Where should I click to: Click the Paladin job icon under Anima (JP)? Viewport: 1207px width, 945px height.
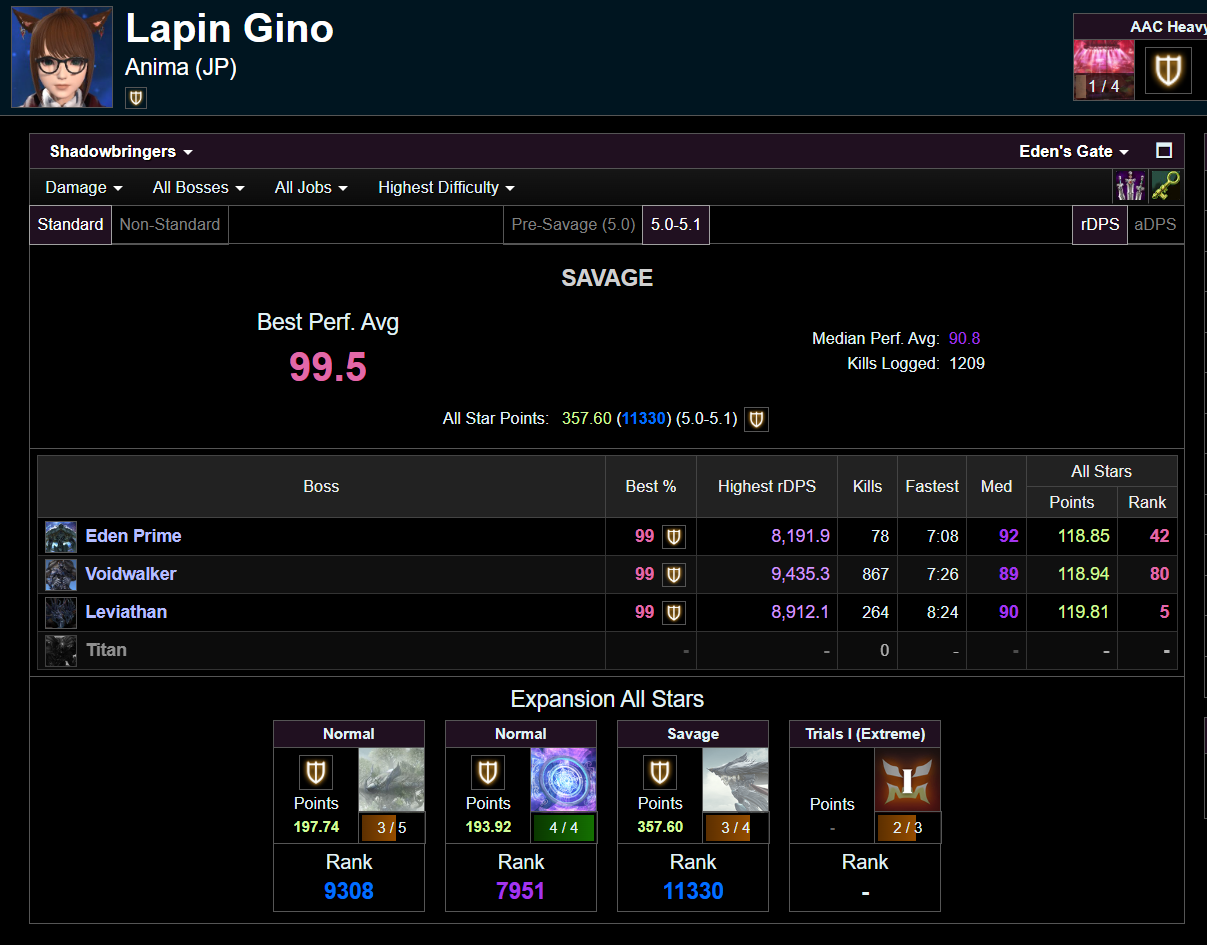tap(136, 97)
